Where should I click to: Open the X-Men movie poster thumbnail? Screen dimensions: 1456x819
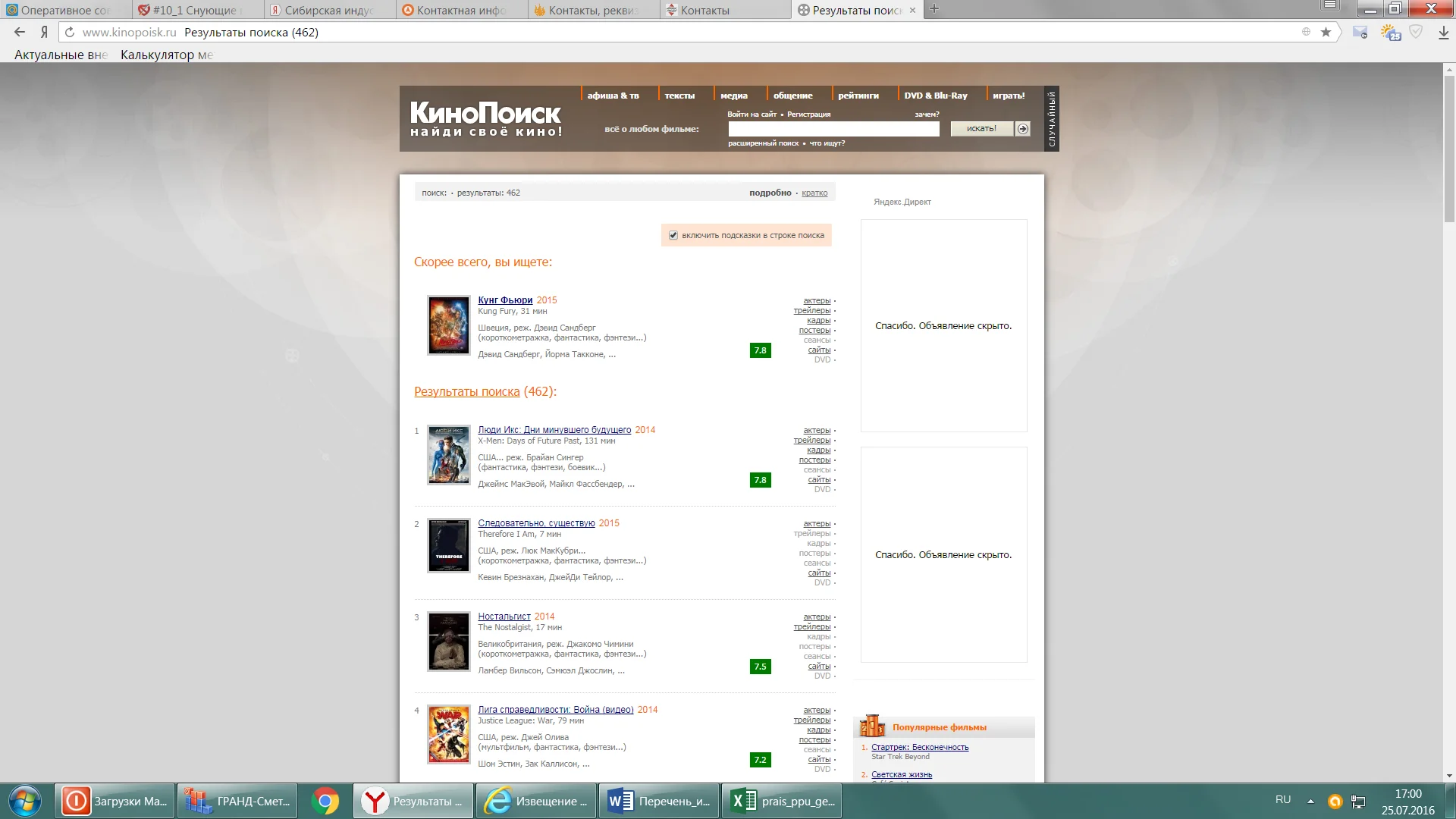tap(449, 455)
